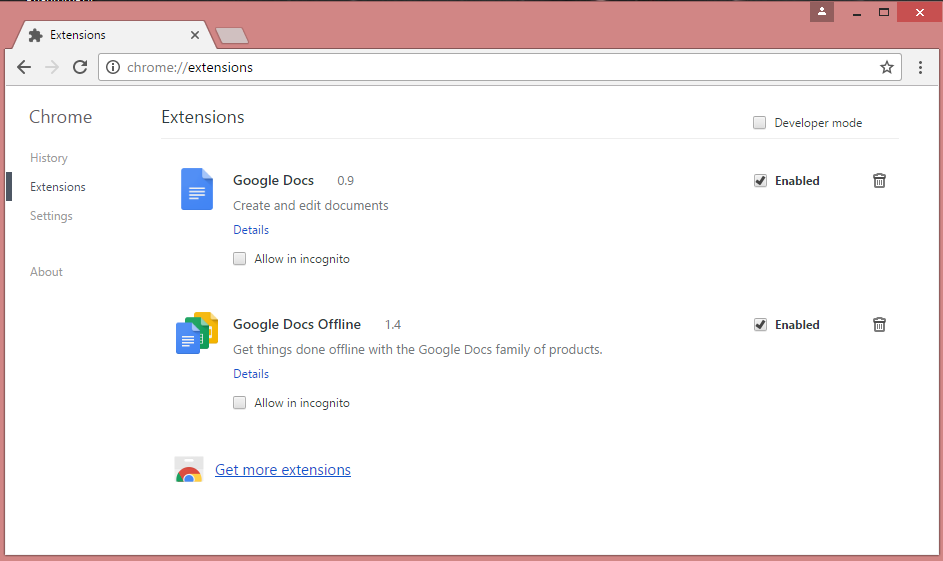Enable Developer mode checkbox

tap(760, 123)
